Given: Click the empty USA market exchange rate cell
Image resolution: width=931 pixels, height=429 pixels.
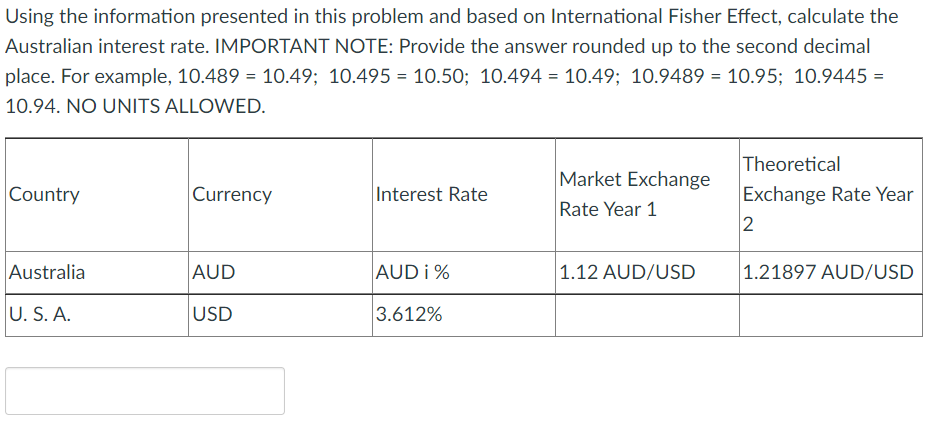Looking at the screenshot, I should (647, 315).
